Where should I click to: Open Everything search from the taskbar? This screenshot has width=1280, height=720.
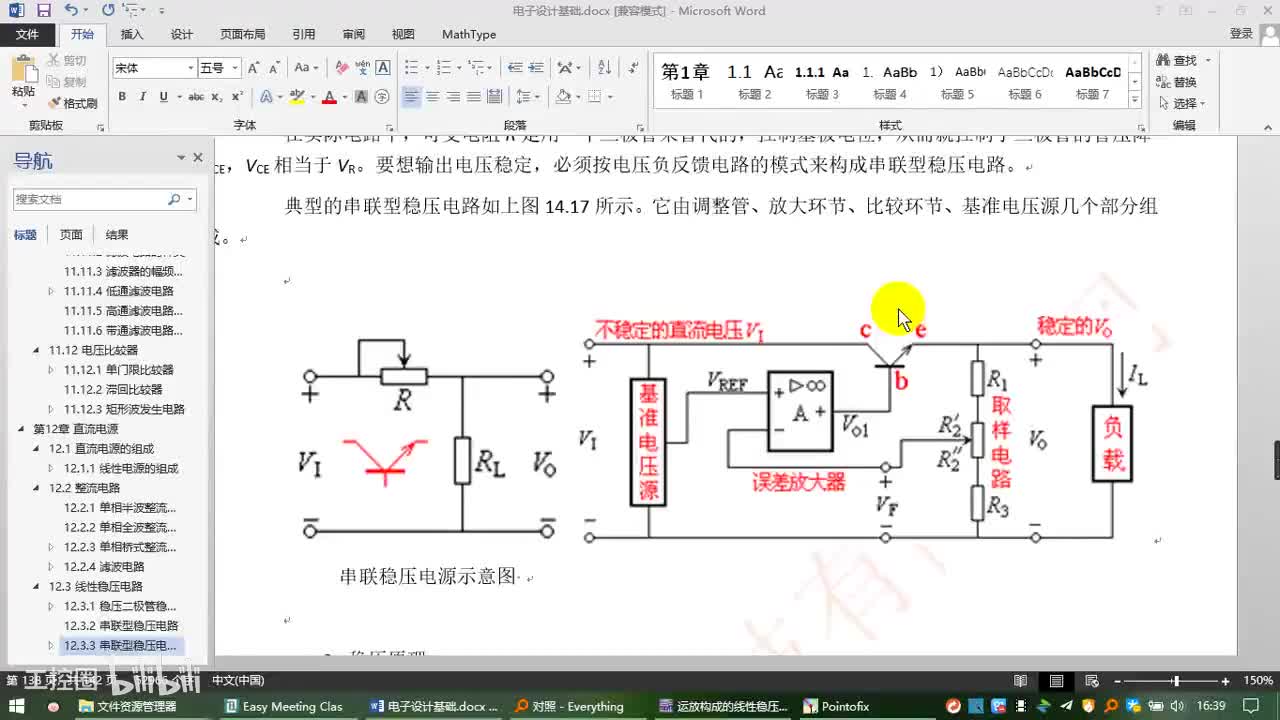point(568,706)
